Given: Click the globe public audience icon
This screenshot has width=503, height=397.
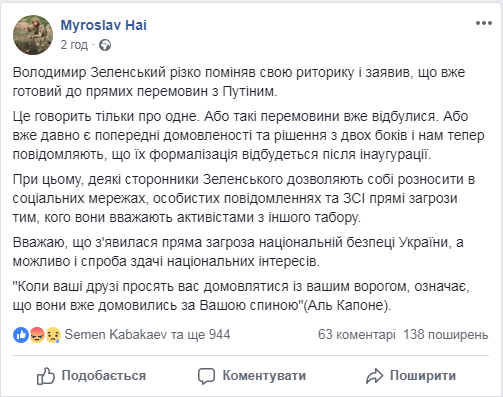Looking at the screenshot, I should pyautogui.click(x=105, y=45).
